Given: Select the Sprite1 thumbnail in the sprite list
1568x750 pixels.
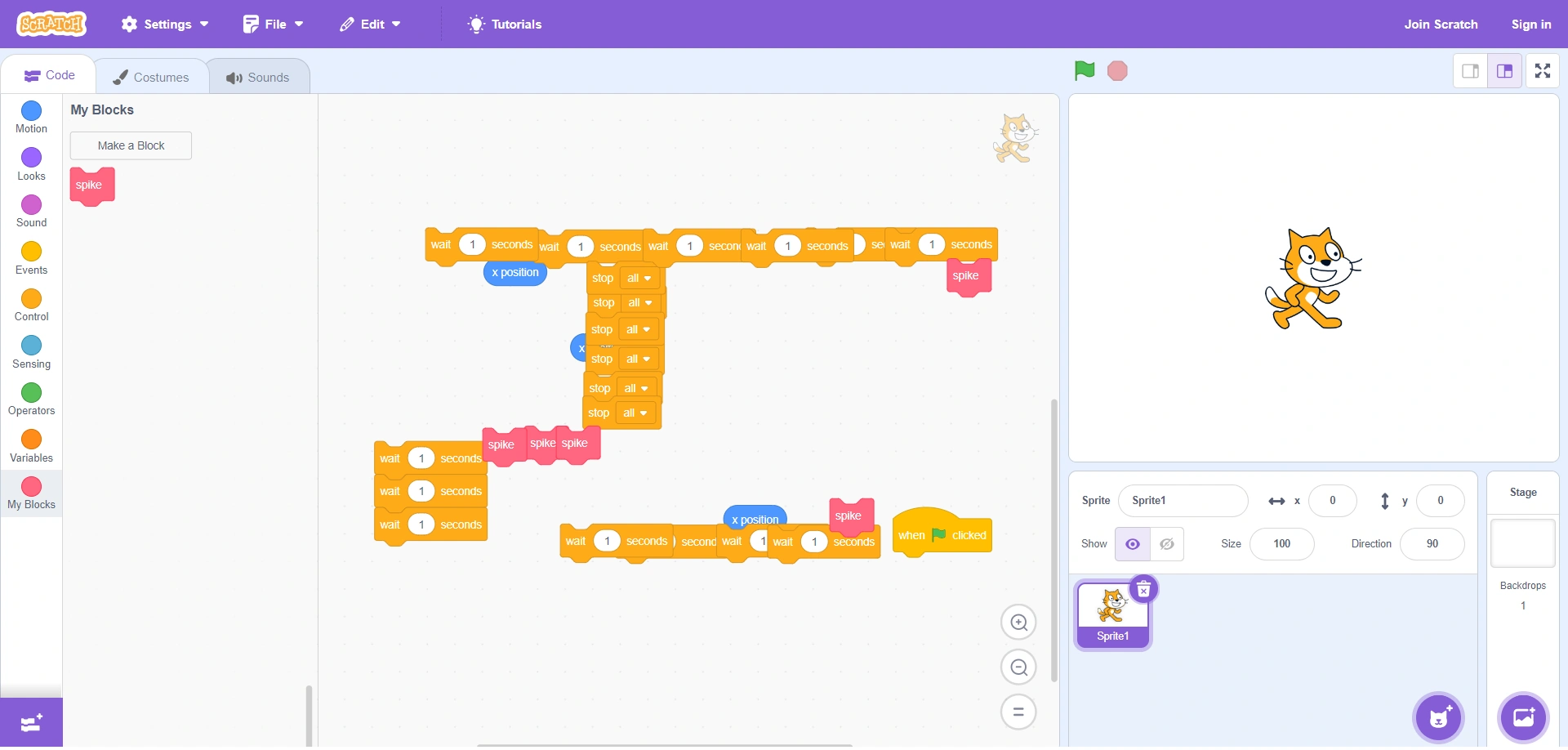Looking at the screenshot, I should click(1112, 613).
